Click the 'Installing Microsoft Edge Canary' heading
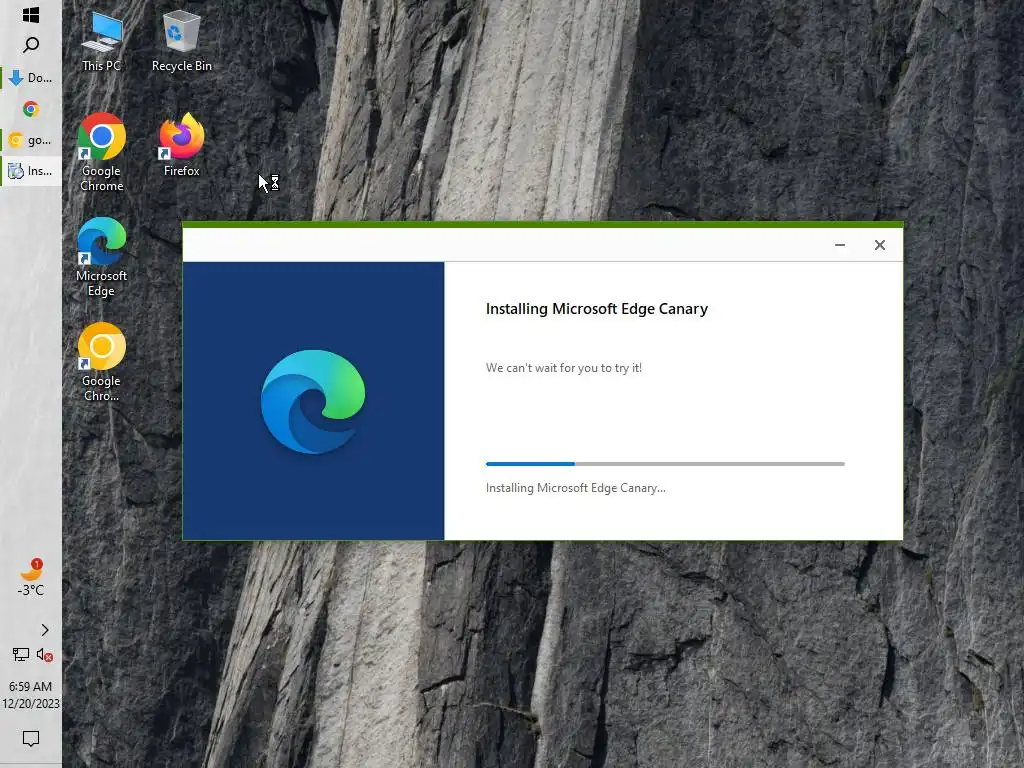Image resolution: width=1024 pixels, height=768 pixels. [x=597, y=309]
